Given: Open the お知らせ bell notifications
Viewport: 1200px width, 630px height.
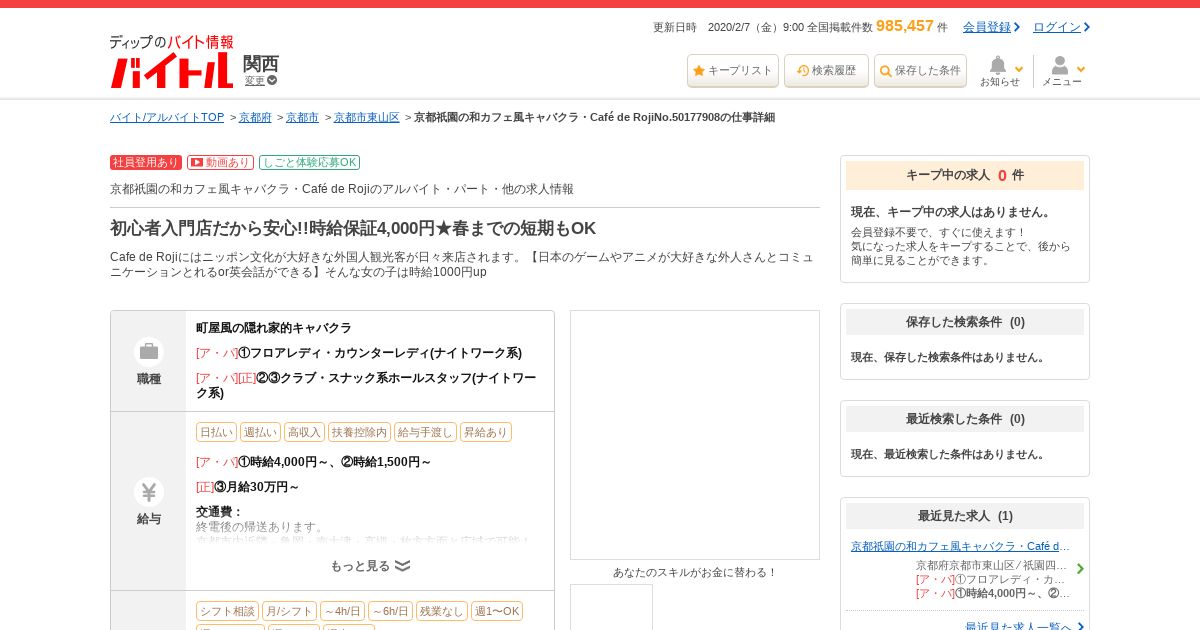Looking at the screenshot, I should tap(999, 71).
